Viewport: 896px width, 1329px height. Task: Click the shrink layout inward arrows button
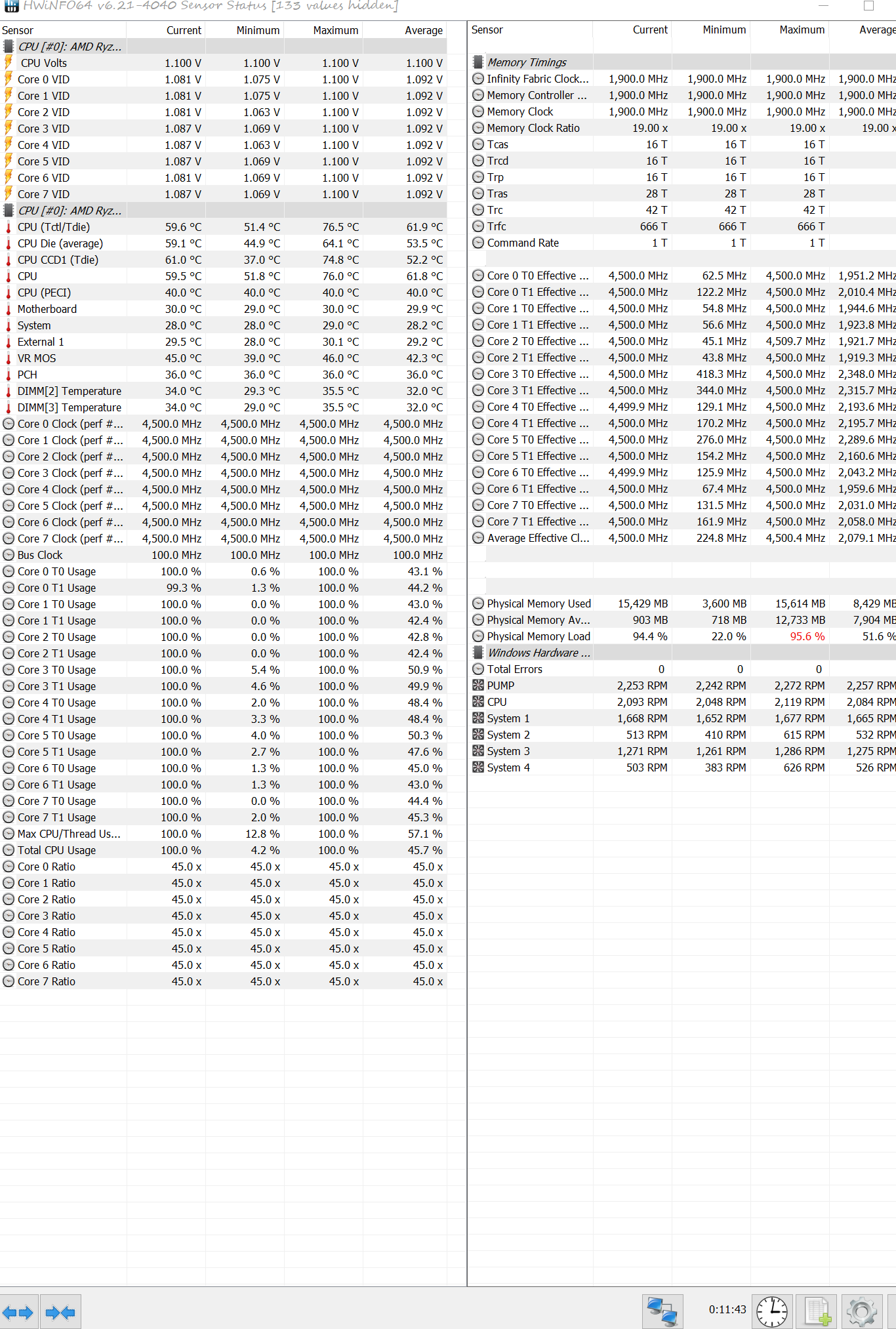point(60,1312)
